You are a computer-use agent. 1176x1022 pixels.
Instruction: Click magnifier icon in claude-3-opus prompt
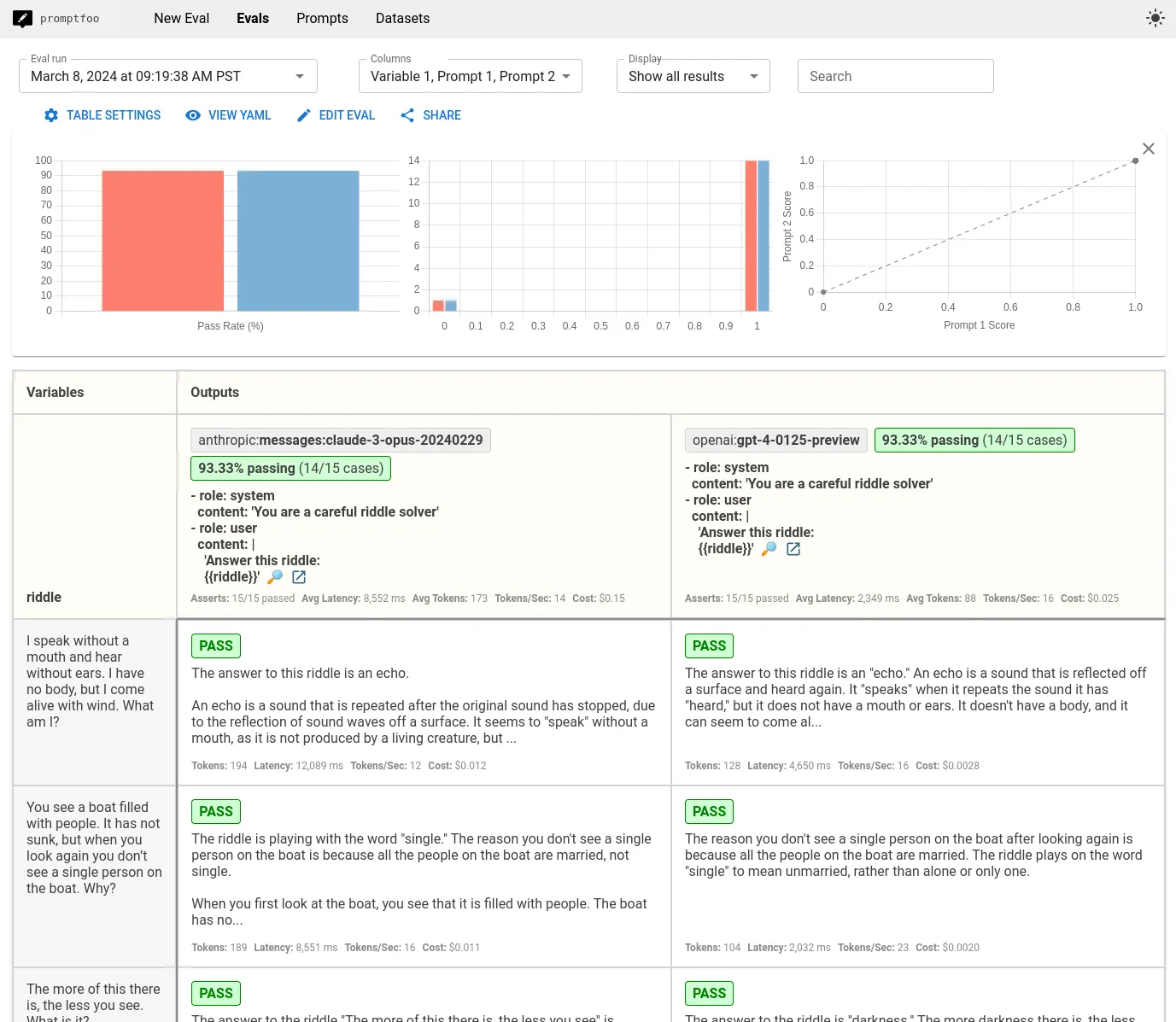[275, 577]
